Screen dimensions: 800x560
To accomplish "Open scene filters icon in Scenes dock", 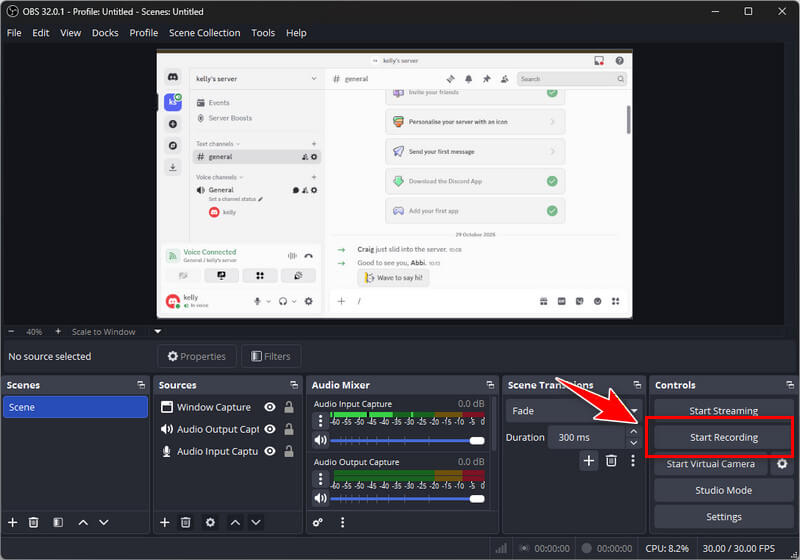I will point(58,522).
